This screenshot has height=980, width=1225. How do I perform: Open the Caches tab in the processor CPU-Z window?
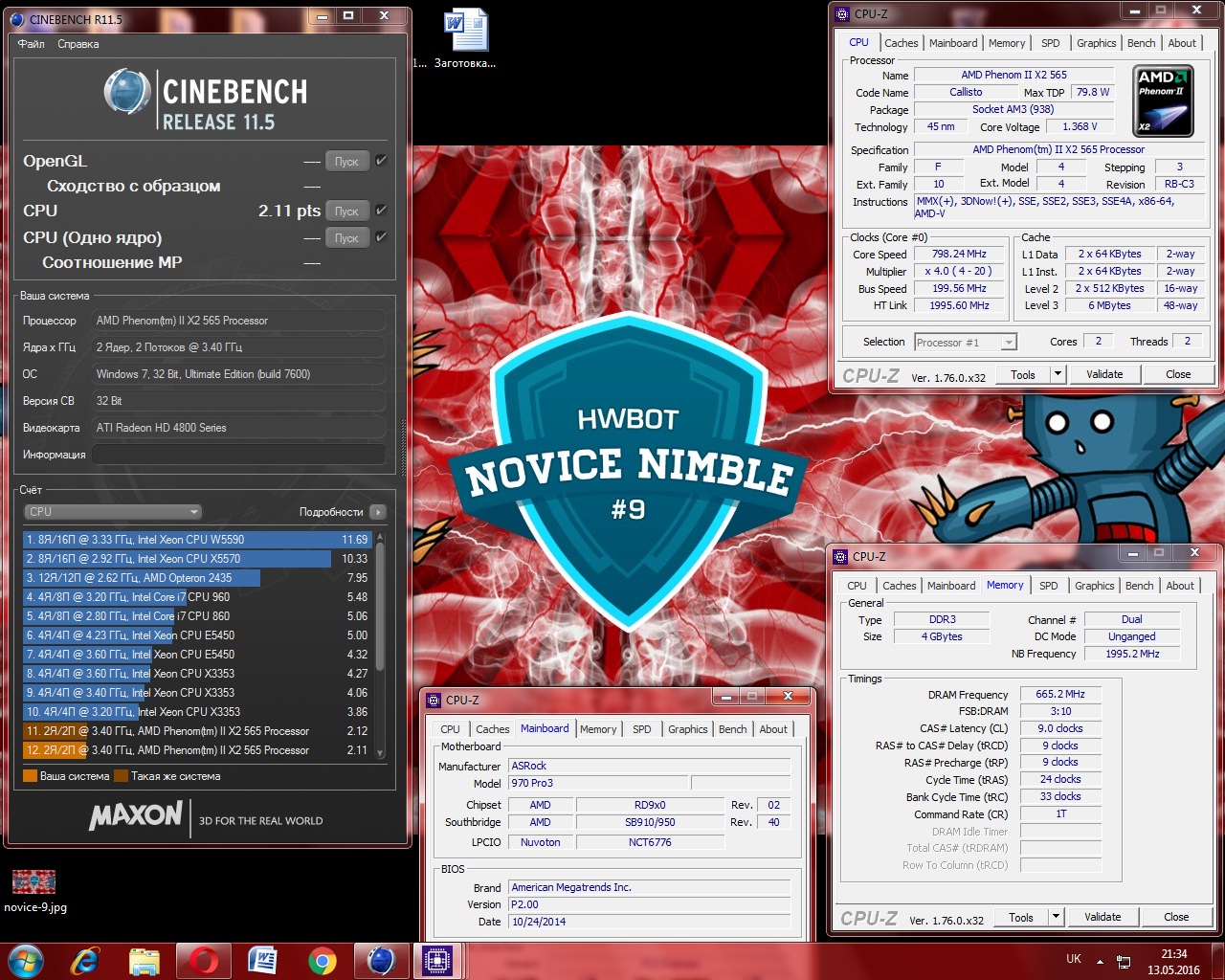click(901, 43)
